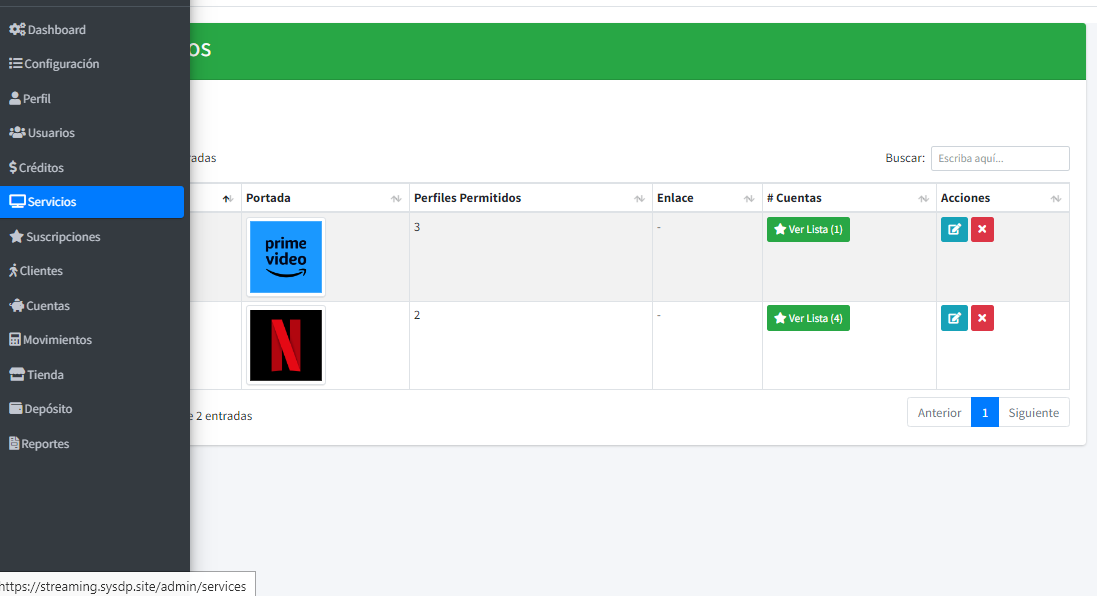Go to Anterior page
1097x596 pixels.
pos(939,413)
